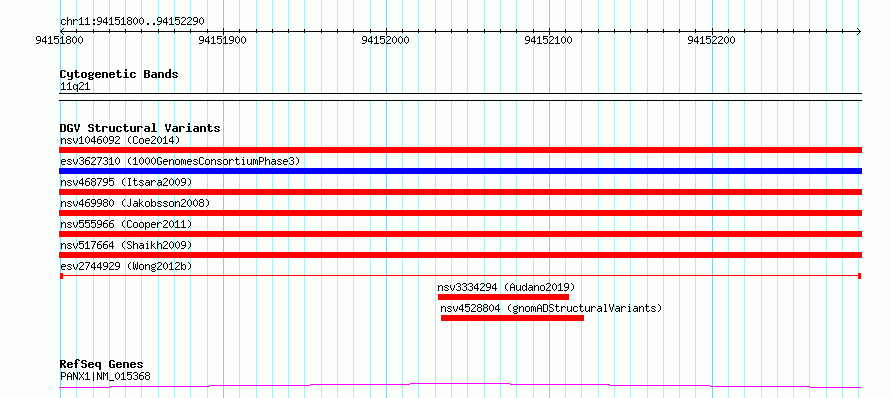Viewport: 890px width, 398px height.
Task: Click the chr11:94151800..94152290 region label
Action: click(132, 22)
